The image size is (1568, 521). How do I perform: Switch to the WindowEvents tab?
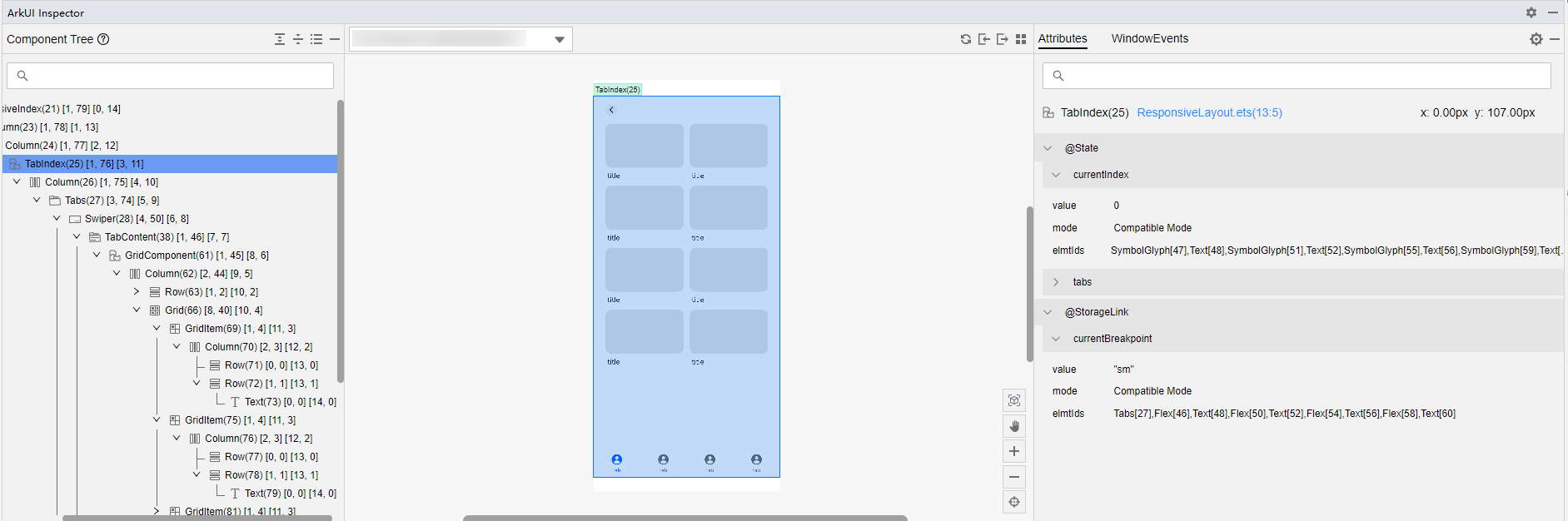(x=1150, y=38)
